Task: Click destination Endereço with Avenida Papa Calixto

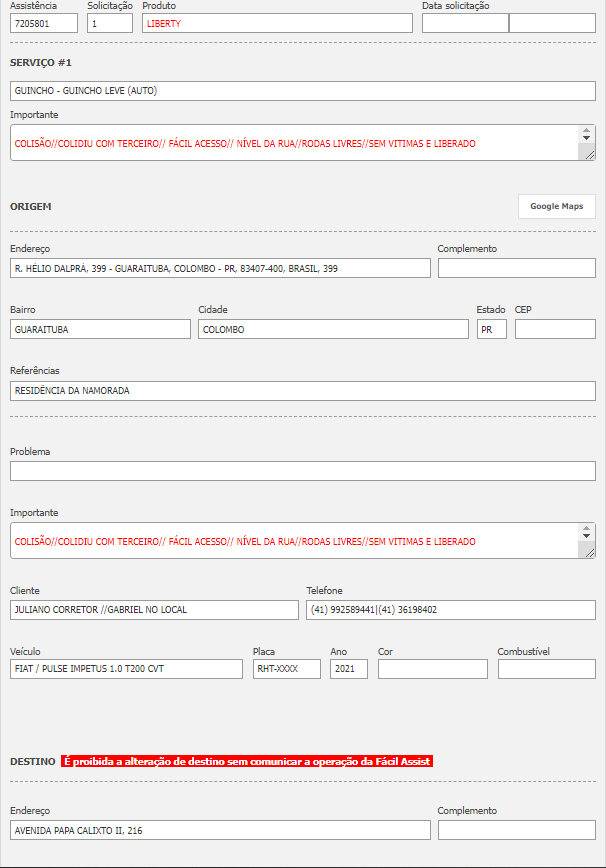Action: pos(220,830)
